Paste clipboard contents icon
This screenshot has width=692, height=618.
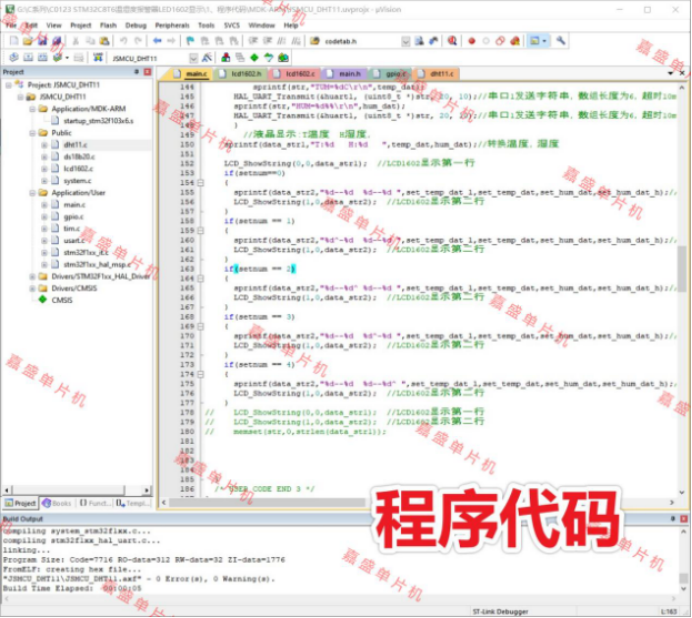tap(105, 41)
